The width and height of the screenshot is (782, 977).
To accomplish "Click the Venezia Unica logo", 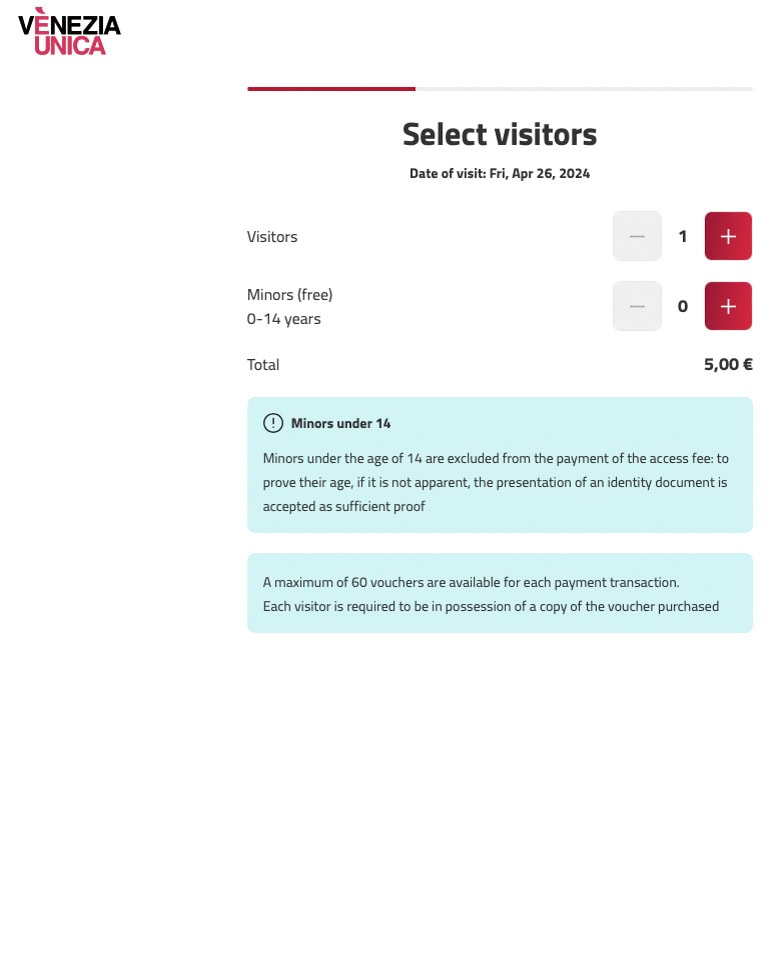I will pyautogui.click(x=69, y=32).
